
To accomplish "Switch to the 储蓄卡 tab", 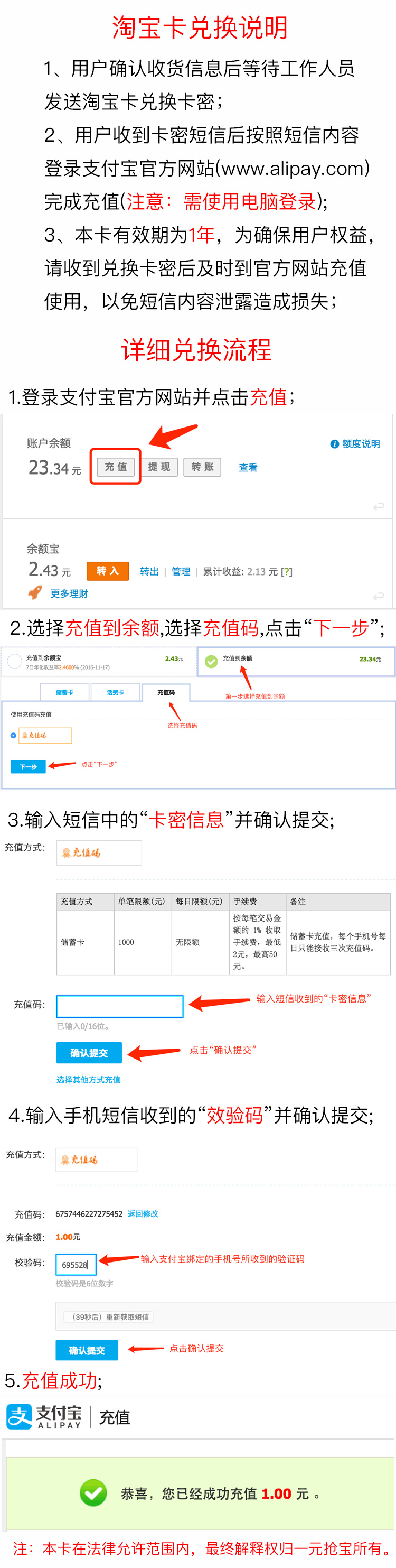I will point(64,692).
